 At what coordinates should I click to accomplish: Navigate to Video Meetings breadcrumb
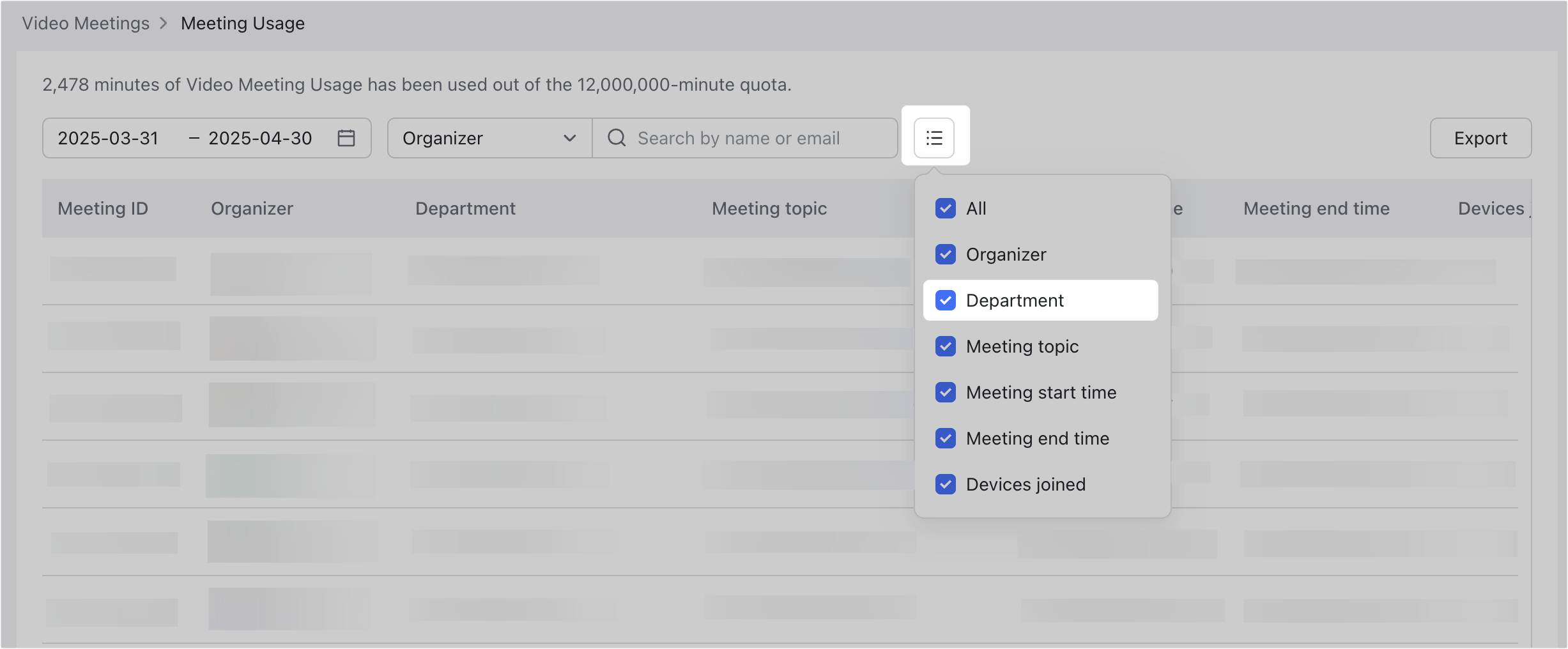coord(85,23)
